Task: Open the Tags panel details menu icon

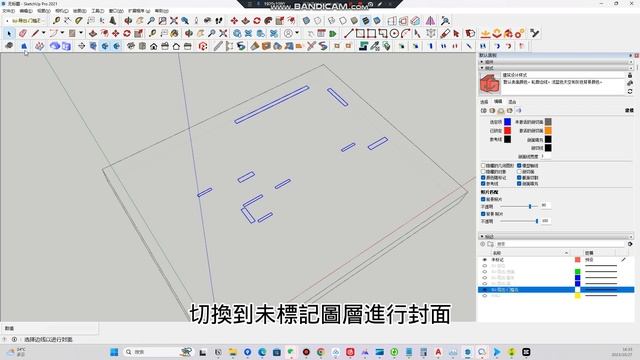Action: pyautogui.click(x=630, y=244)
